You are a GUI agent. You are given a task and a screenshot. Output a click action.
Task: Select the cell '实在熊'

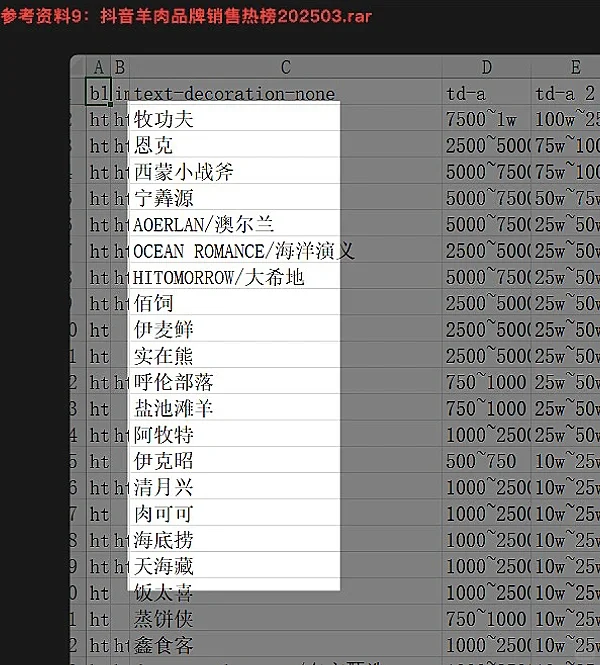point(285,356)
